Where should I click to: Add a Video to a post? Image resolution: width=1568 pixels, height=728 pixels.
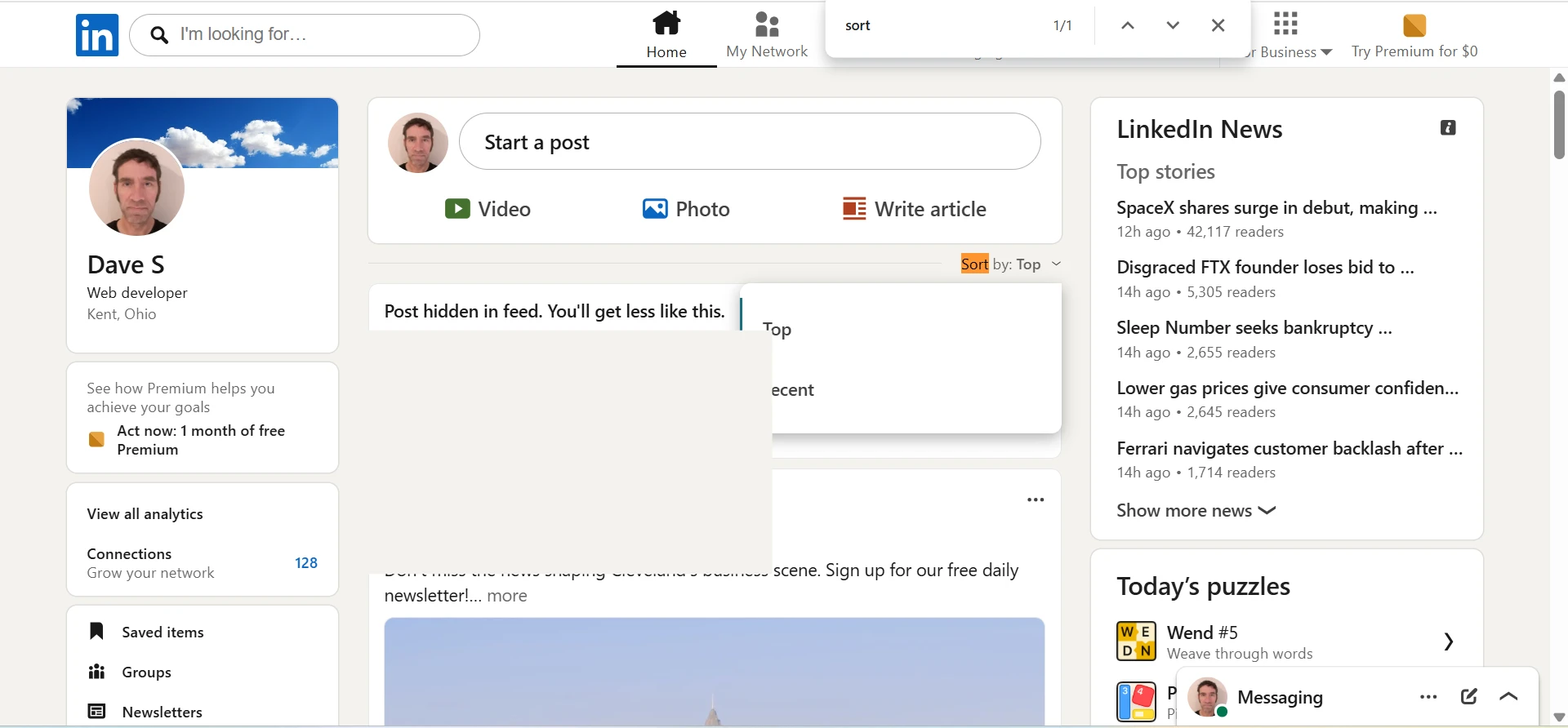488,209
